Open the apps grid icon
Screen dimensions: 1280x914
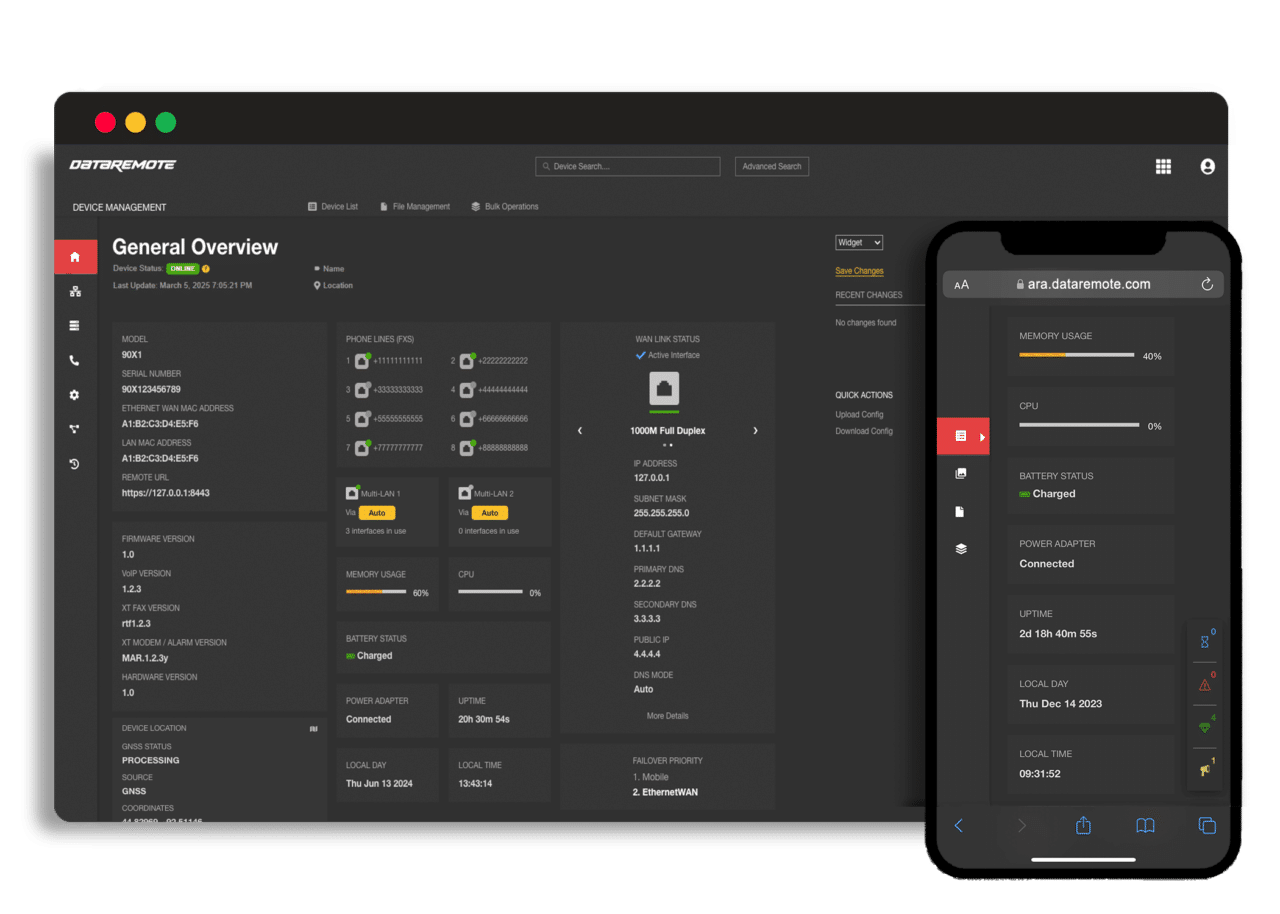(1163, 167)
